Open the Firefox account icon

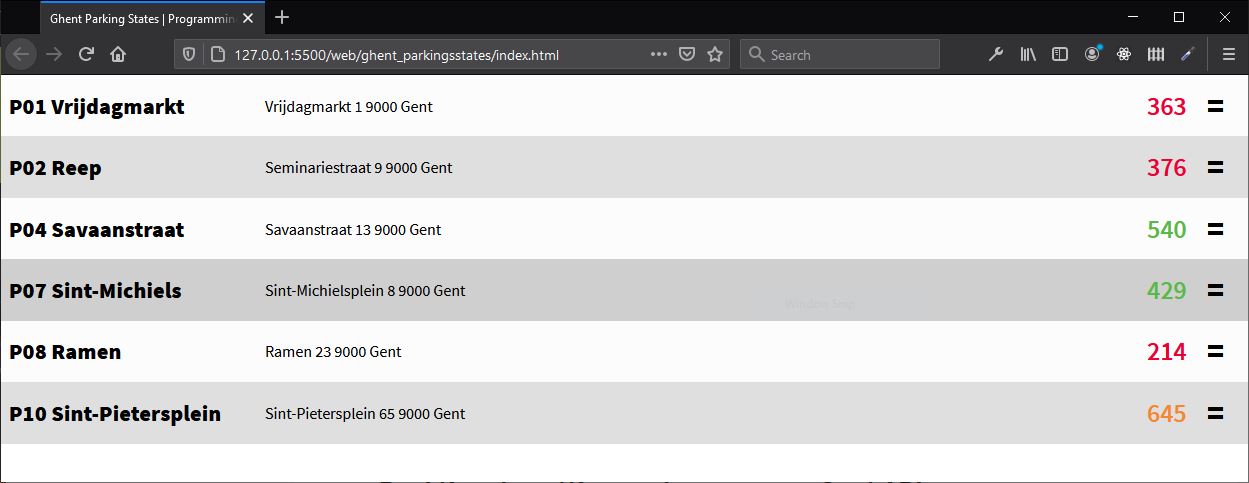click(1092, 55)
